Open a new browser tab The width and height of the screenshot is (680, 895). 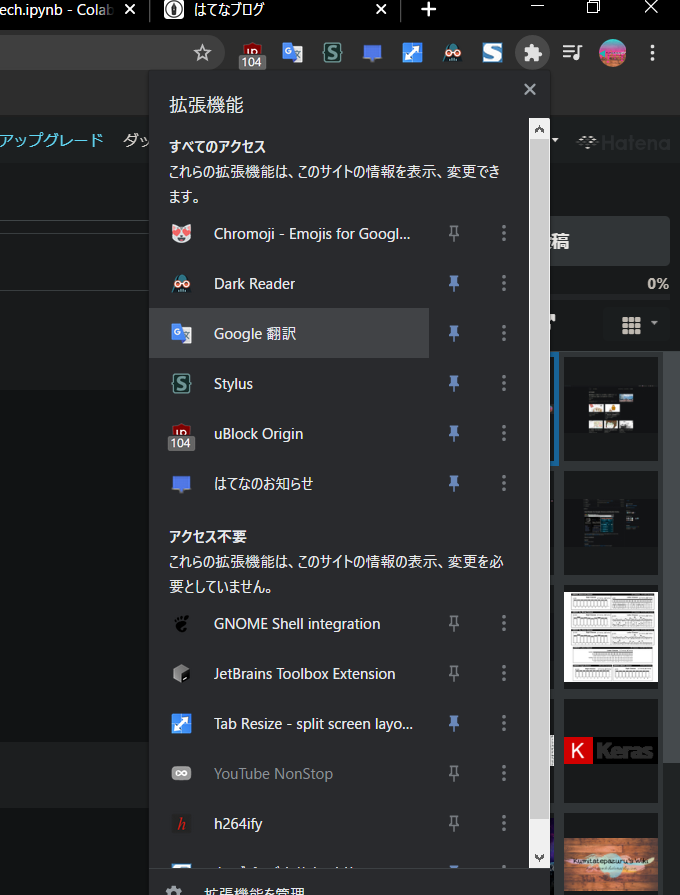pos(428,10)
